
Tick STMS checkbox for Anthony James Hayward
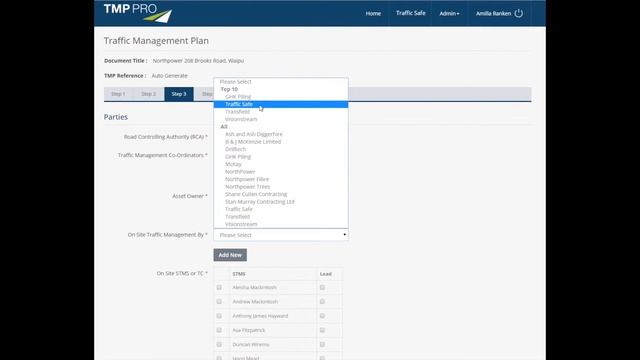[x=219, y=316]
